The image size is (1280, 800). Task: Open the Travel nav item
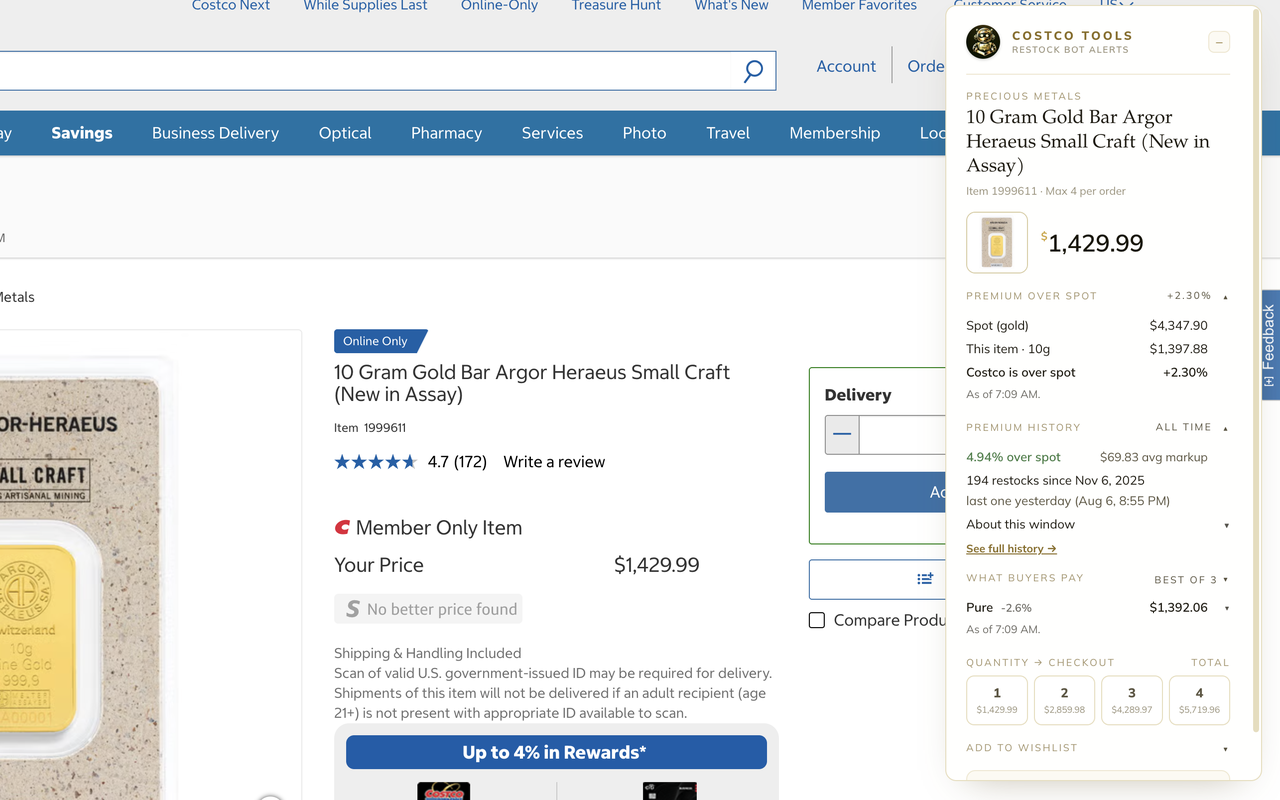coord(728,133)
